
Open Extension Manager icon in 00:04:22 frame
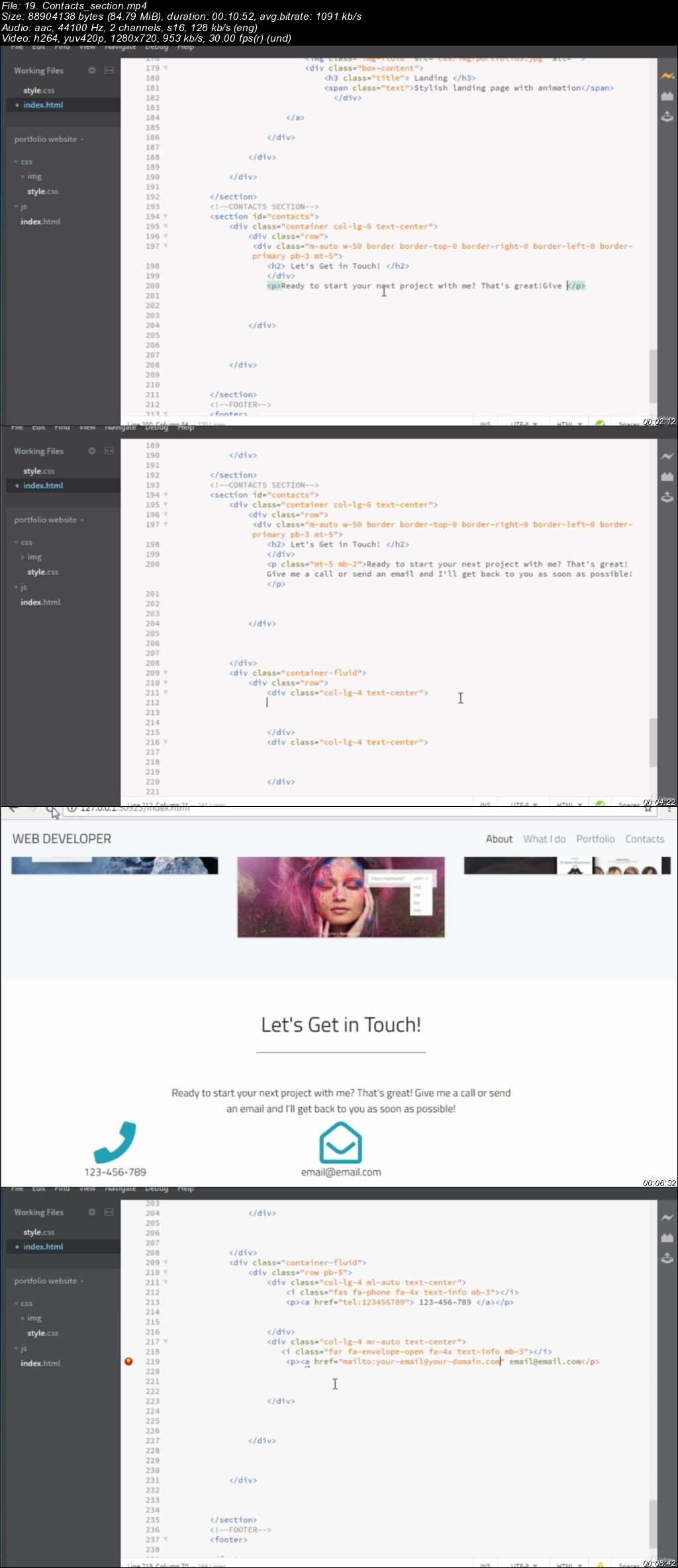coord(667,477)
